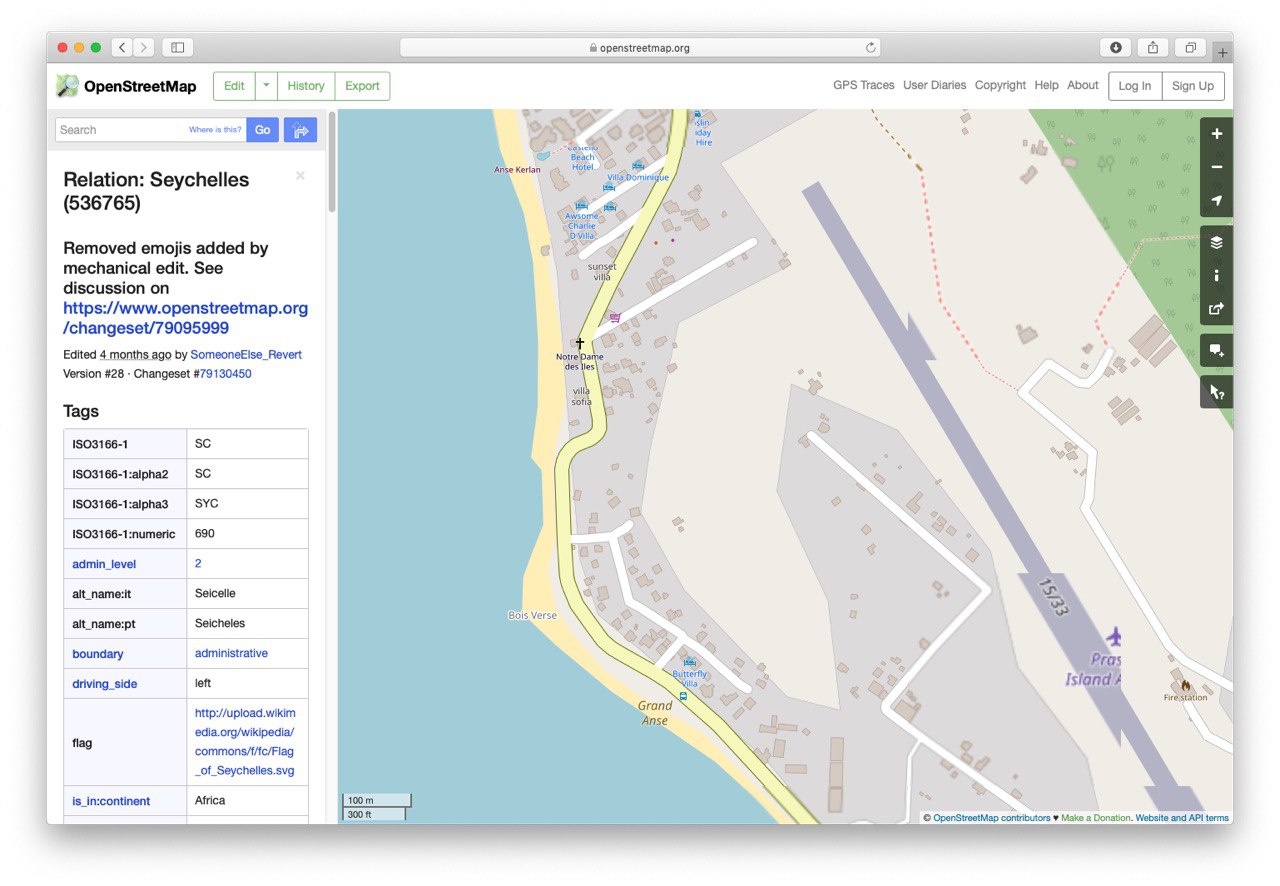
Task: Show all tabs overview in Safari
Action: tap(1191, 47)
